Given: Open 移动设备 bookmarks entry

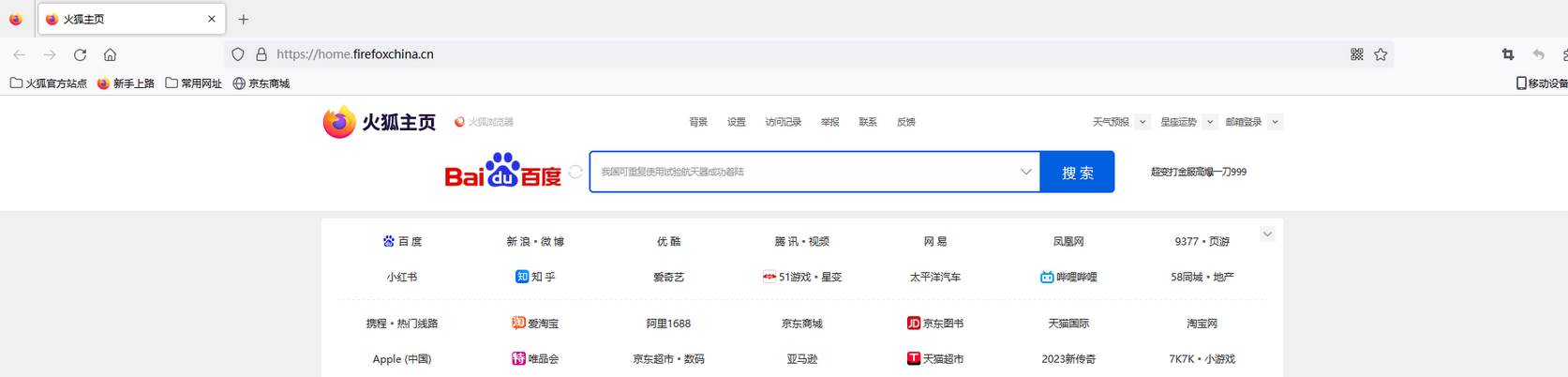Looking at the screenshot, I should tap(1542, 83).
